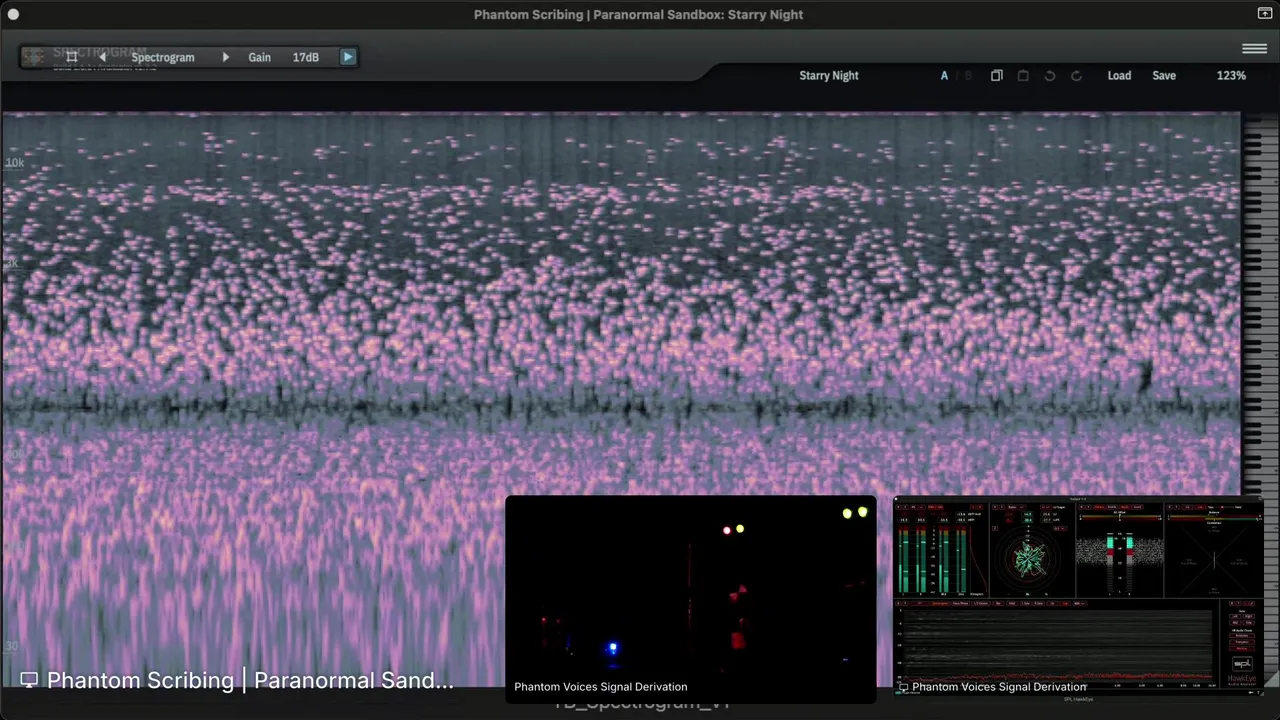Click the Phantom Scribing window label
This screenshot has width=1280, height=720.
coord(250,680)
